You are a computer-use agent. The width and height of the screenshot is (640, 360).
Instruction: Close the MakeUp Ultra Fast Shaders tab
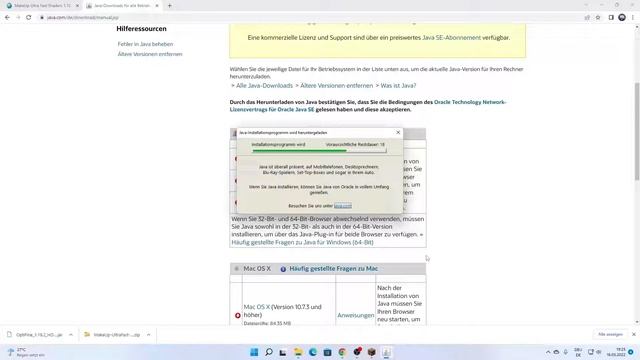(77, 6)
